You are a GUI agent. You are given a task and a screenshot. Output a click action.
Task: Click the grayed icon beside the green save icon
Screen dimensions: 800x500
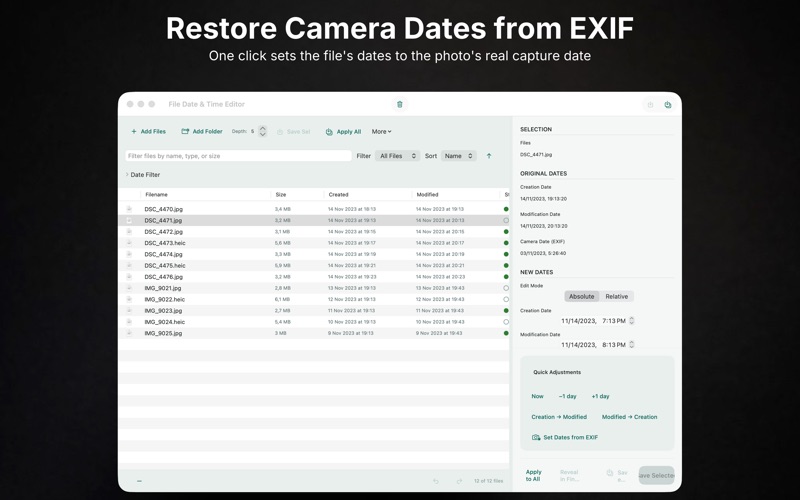pyautogui.click(x=650, y=105)
